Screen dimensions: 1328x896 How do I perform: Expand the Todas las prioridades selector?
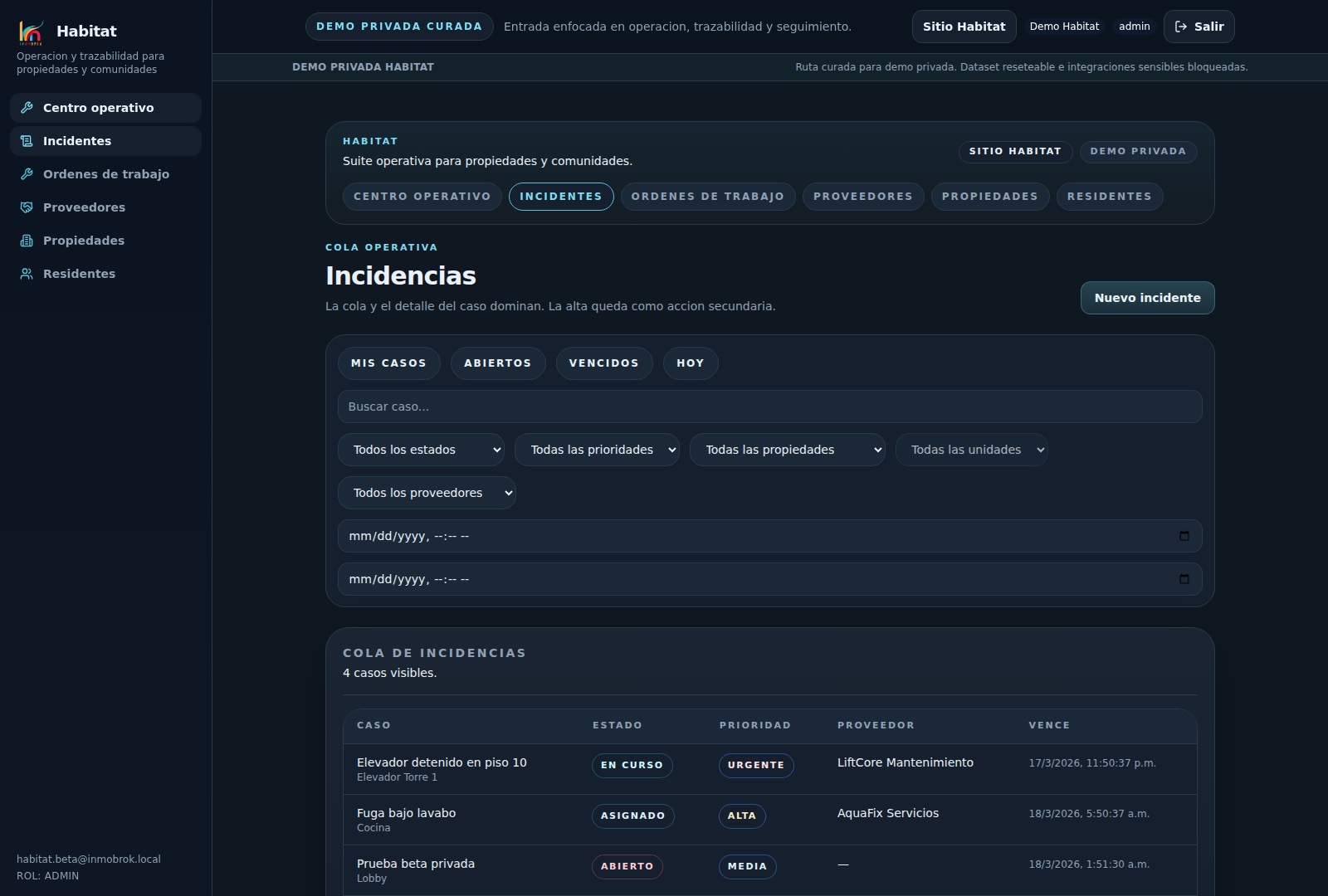tap(597, 449)
